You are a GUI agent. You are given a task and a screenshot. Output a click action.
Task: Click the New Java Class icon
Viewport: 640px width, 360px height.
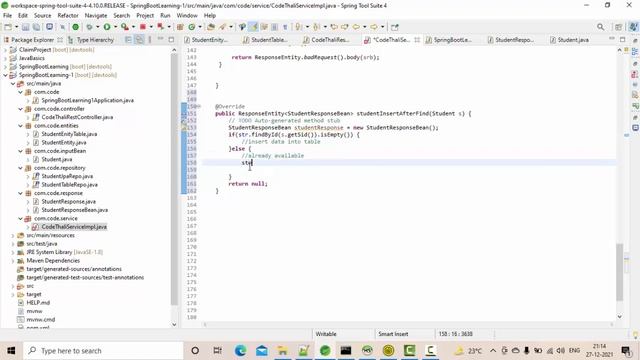192,27
